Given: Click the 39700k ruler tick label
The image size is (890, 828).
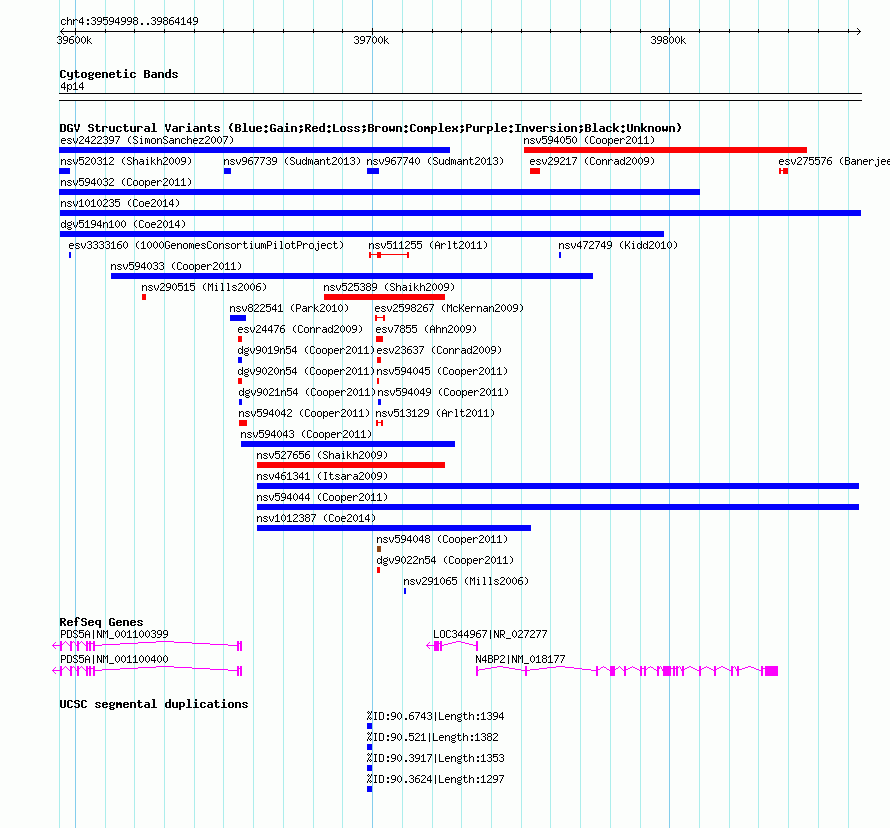Looking at the screenshot, I should click(x=371, y=40).
